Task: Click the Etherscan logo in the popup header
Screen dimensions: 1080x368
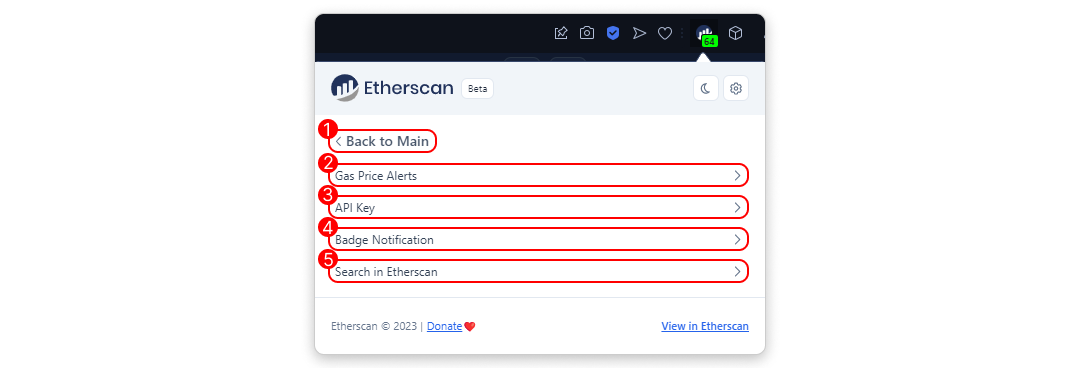Action: (392, 88)
